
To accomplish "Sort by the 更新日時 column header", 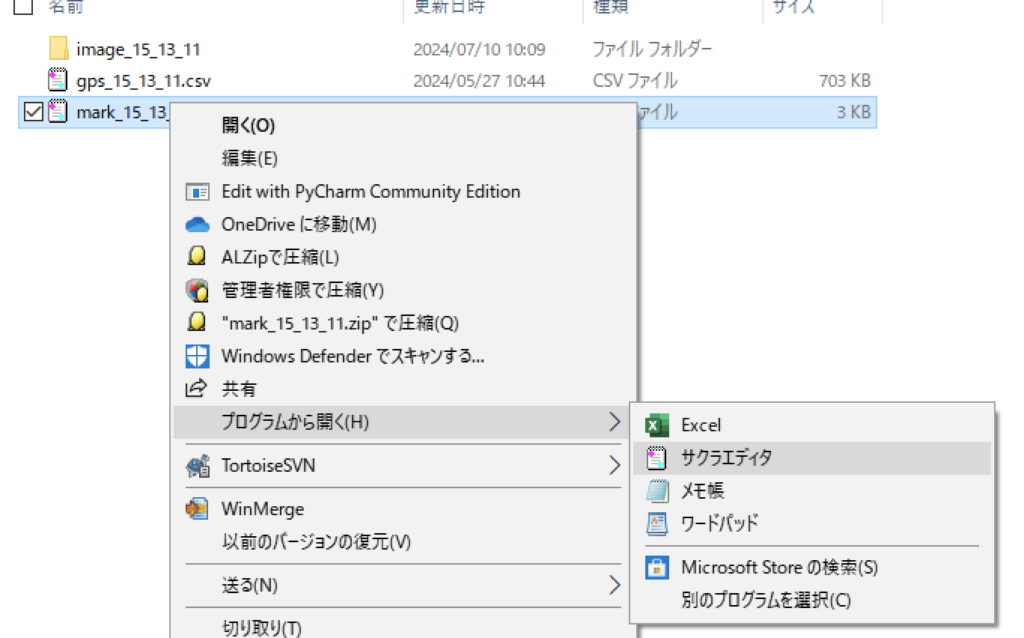I will 449,7.
